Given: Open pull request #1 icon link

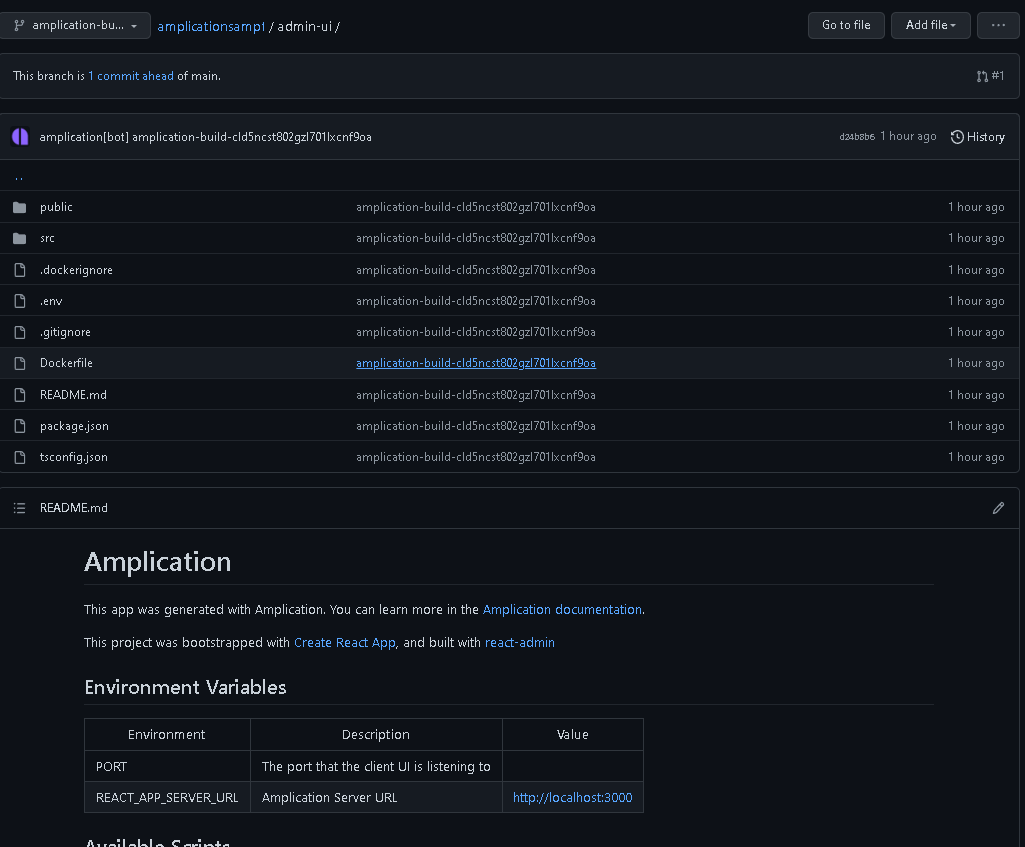Looking at the screenshot, I should pos(990,76).
